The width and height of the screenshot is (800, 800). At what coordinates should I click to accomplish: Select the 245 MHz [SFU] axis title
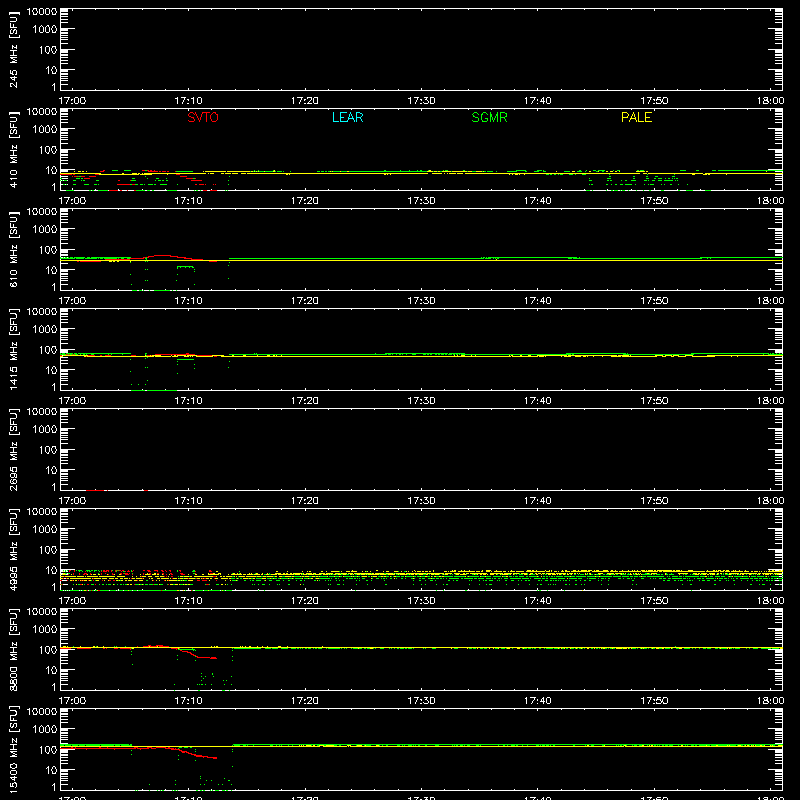(x=14, y=49)
